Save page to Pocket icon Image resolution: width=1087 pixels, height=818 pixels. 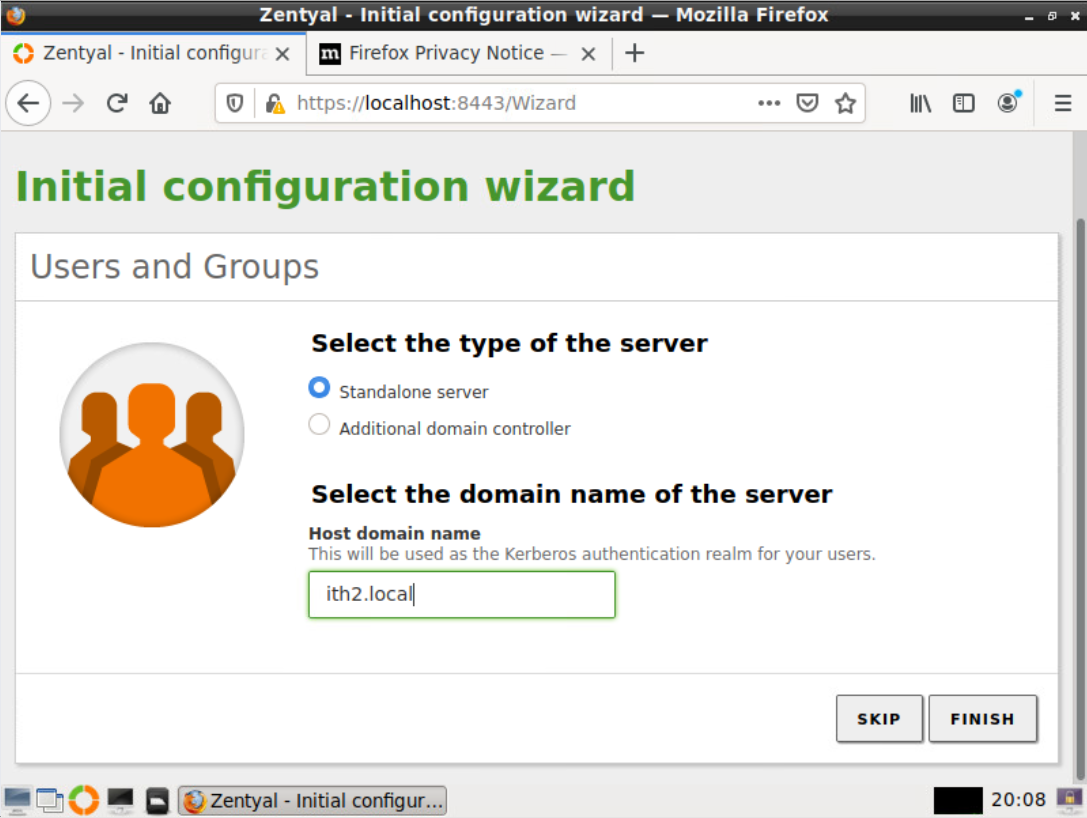point(807,103)
